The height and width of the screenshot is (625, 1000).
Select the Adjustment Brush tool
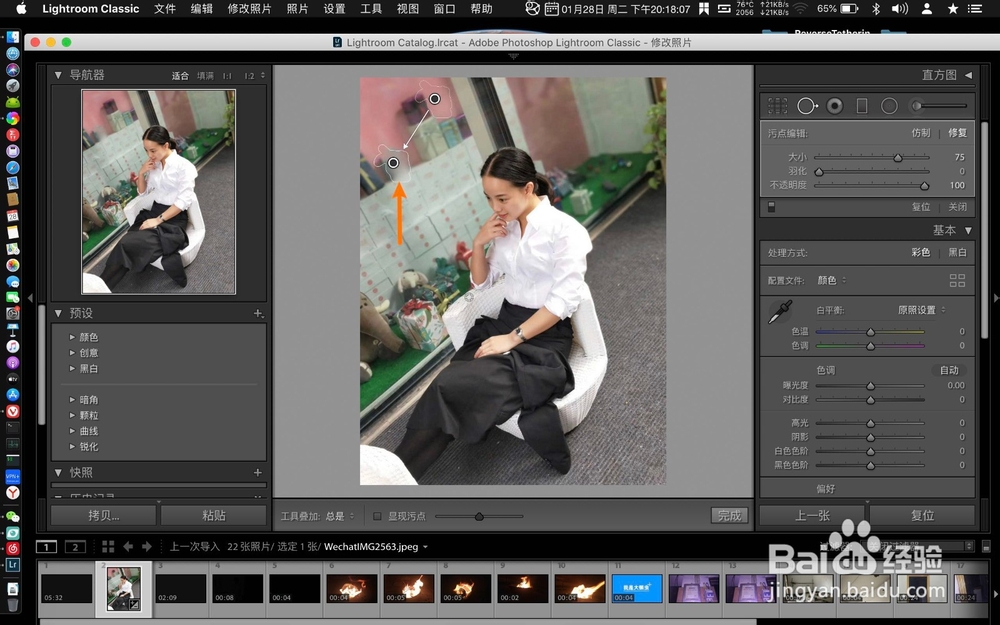(917, 105)
